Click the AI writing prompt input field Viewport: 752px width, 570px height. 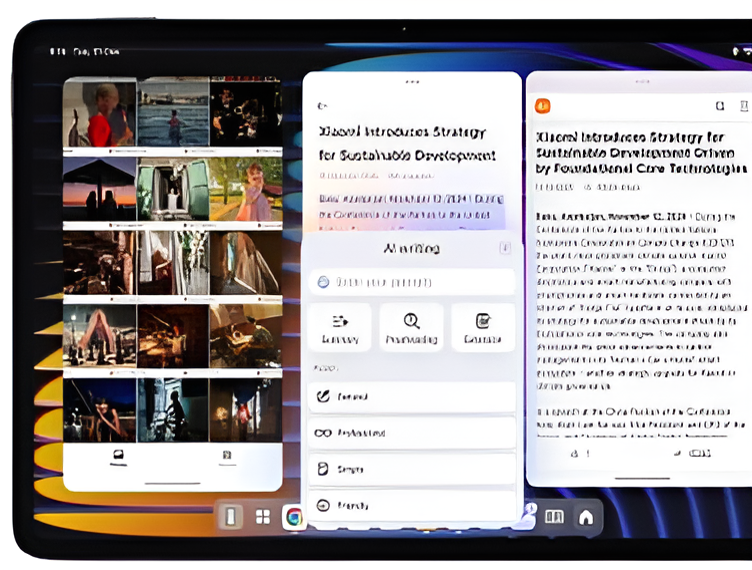[411, 282]
